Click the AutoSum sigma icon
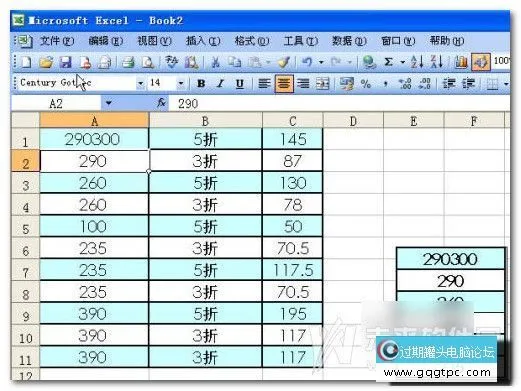Viewport: 521px width, 391px height. [388, 62]
